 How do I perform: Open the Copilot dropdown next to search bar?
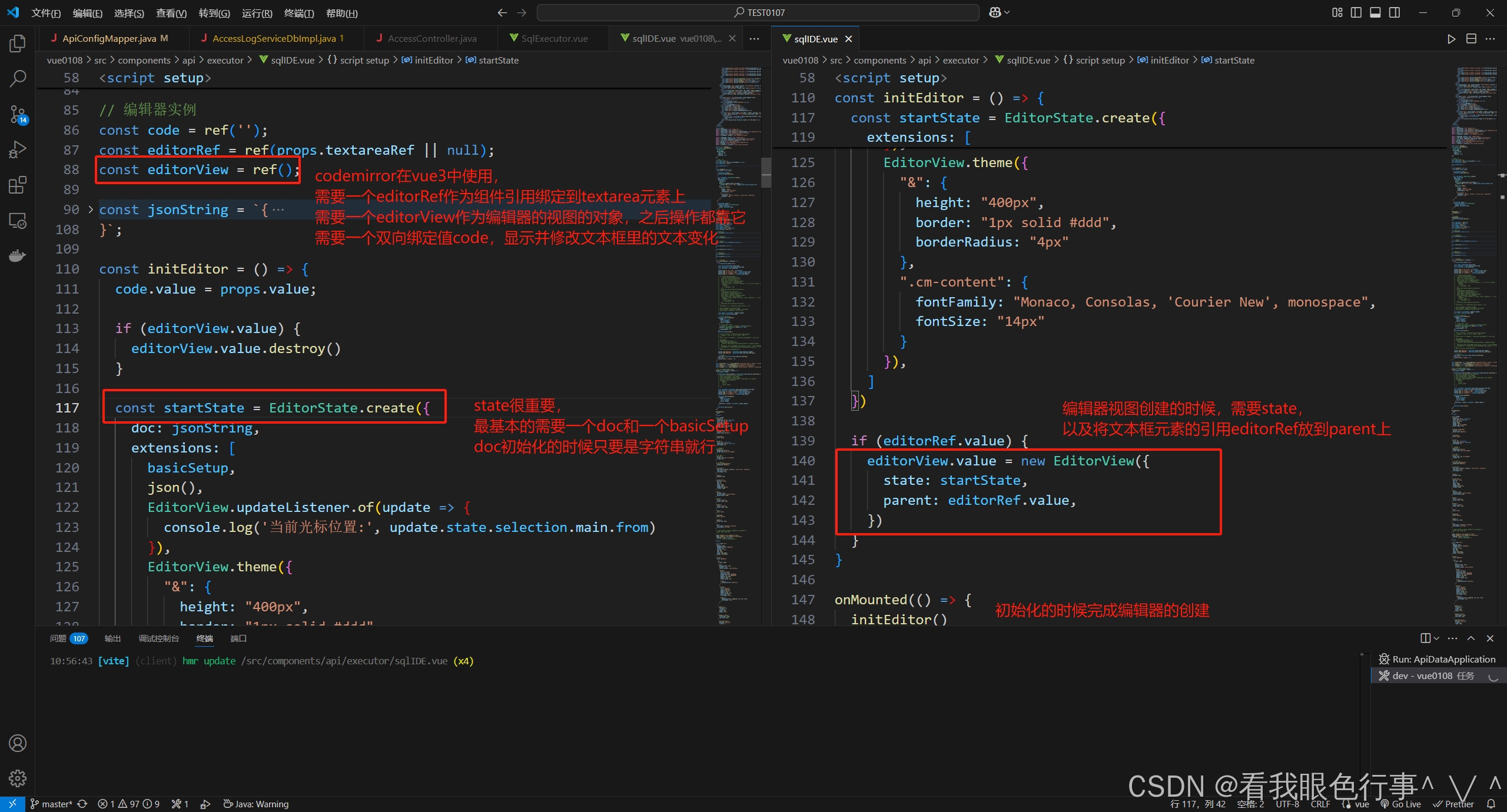tap(1007, 12)
